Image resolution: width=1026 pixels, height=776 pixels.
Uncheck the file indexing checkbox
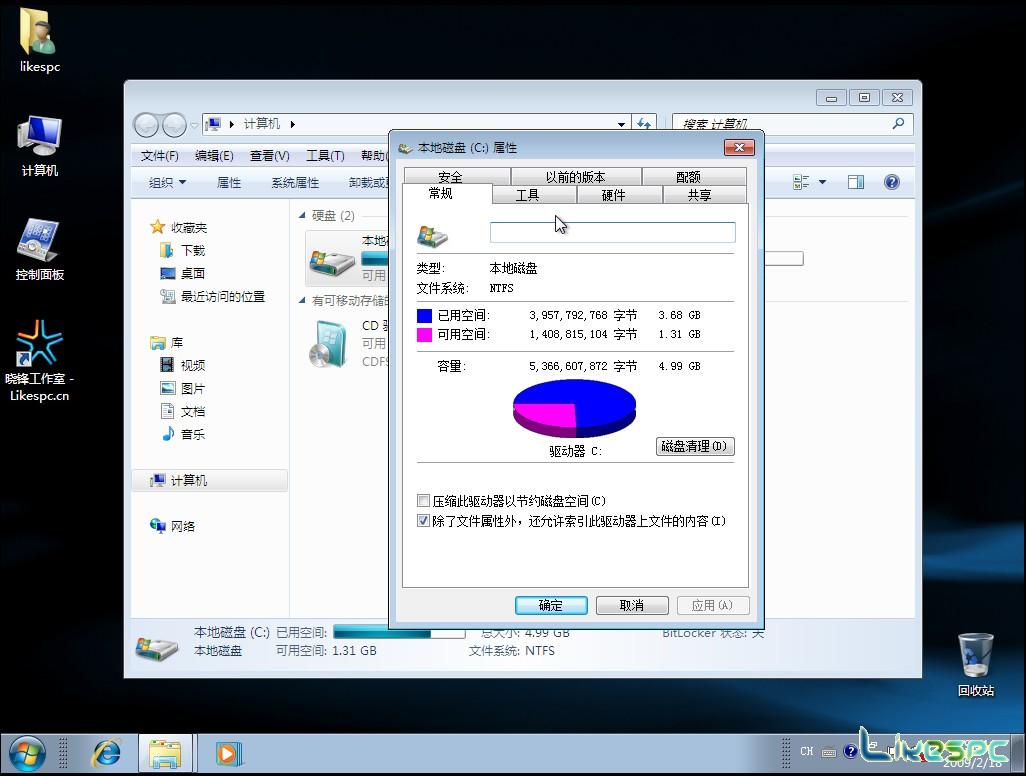coord(424,520)
